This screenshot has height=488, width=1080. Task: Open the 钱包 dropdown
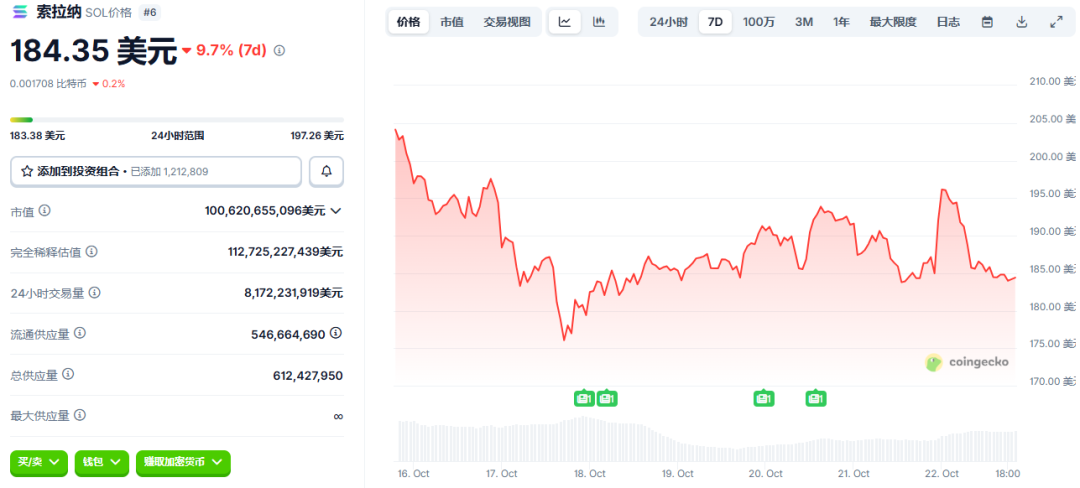pyautogui.click(x=102, y=462)
